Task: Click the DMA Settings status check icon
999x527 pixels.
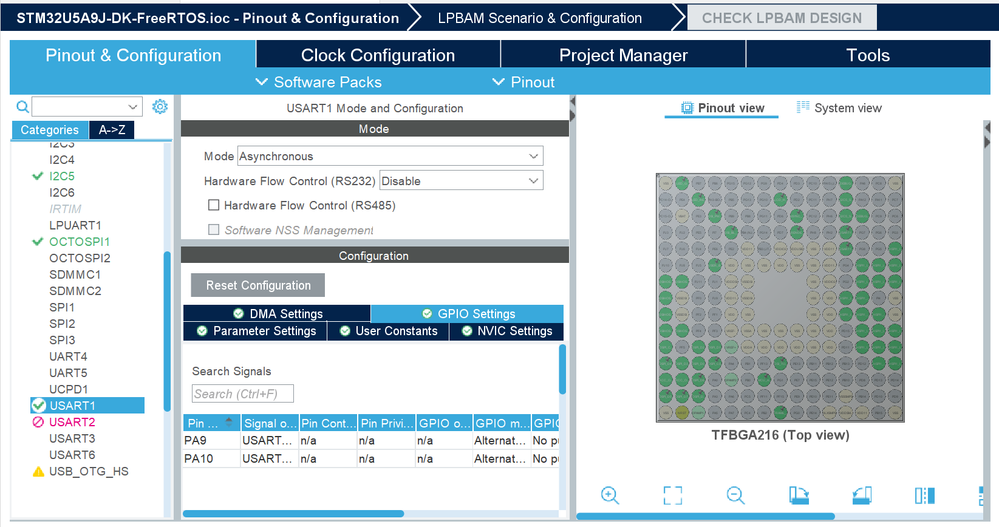Action: [x=238, y=314]
